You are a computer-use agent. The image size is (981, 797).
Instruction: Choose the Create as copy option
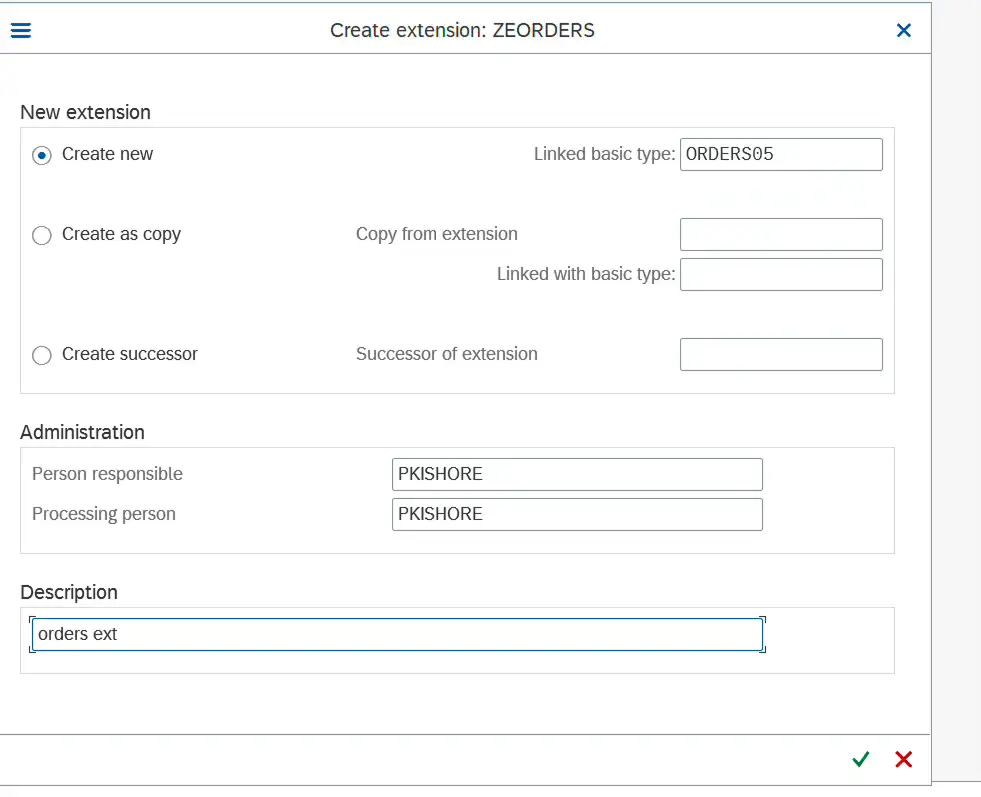42,235
